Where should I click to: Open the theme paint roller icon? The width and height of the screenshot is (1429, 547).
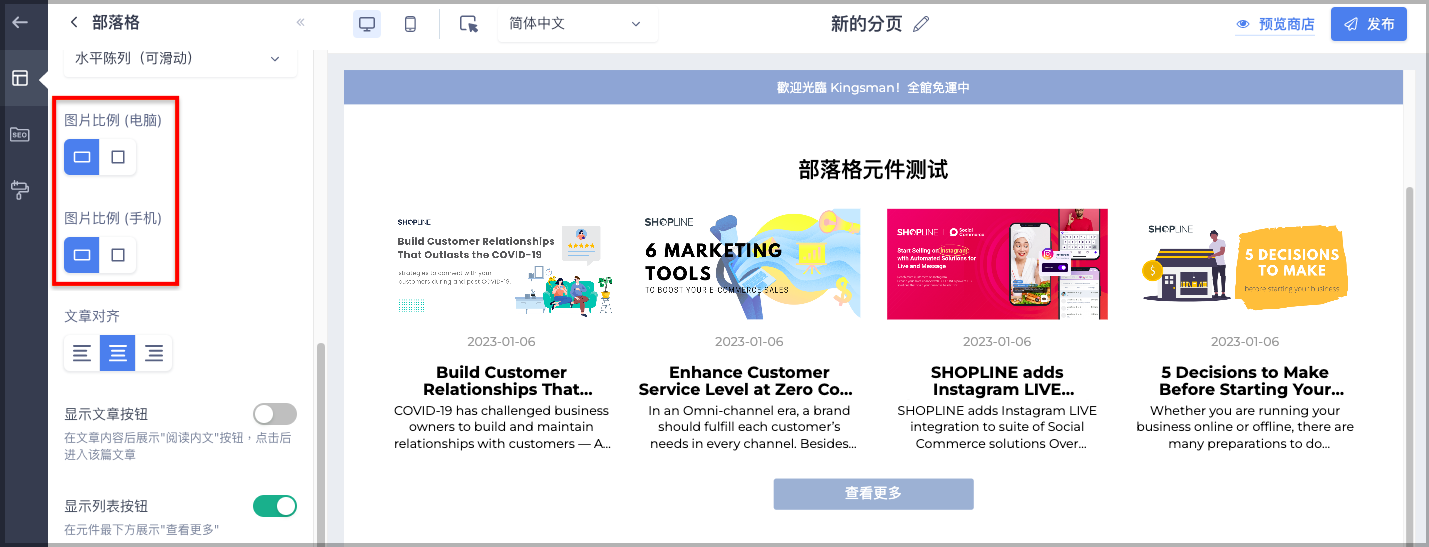pyautogui.click(x=20, y=188)
